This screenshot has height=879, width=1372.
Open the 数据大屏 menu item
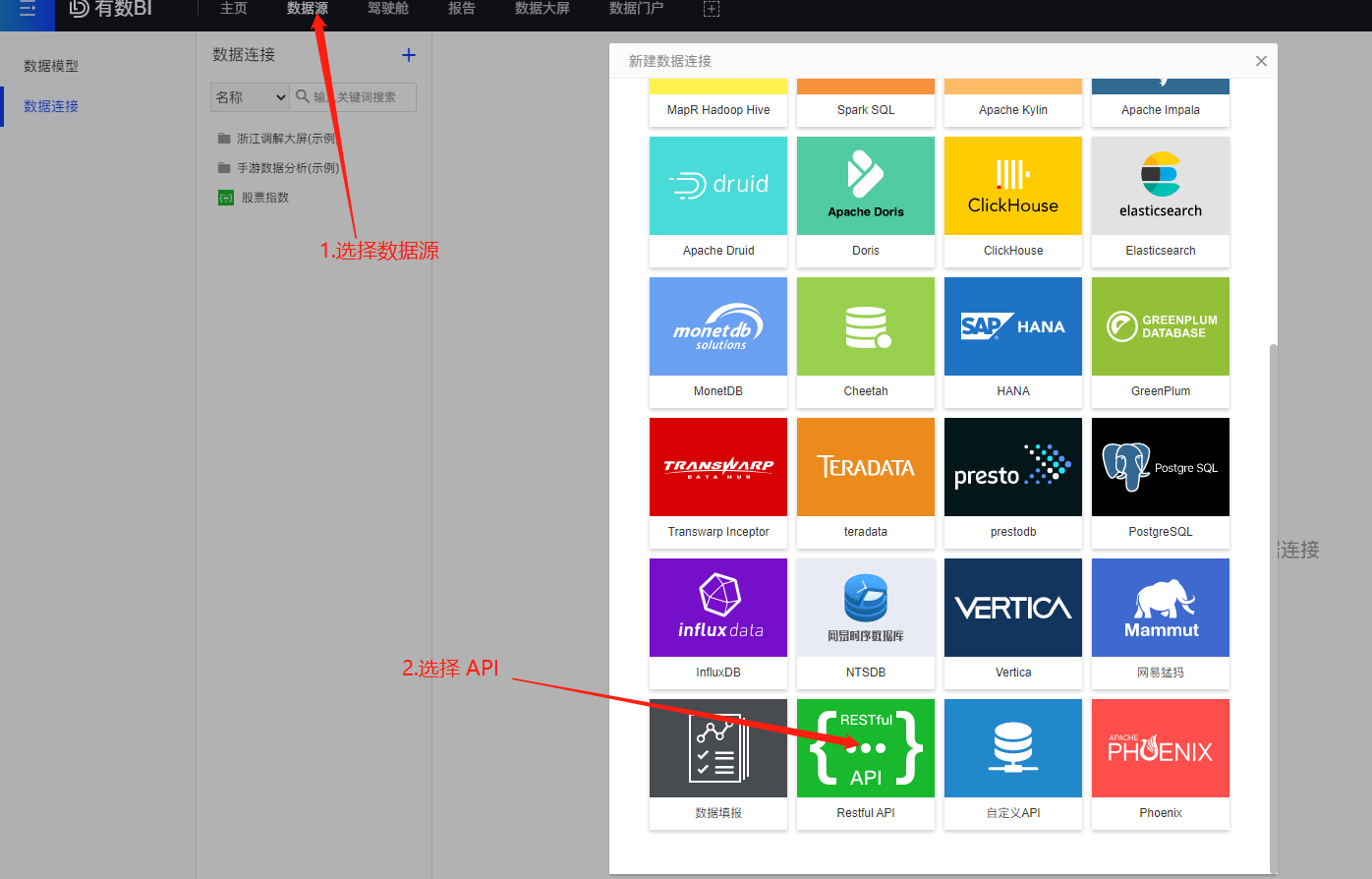click(x=542, y=9)
